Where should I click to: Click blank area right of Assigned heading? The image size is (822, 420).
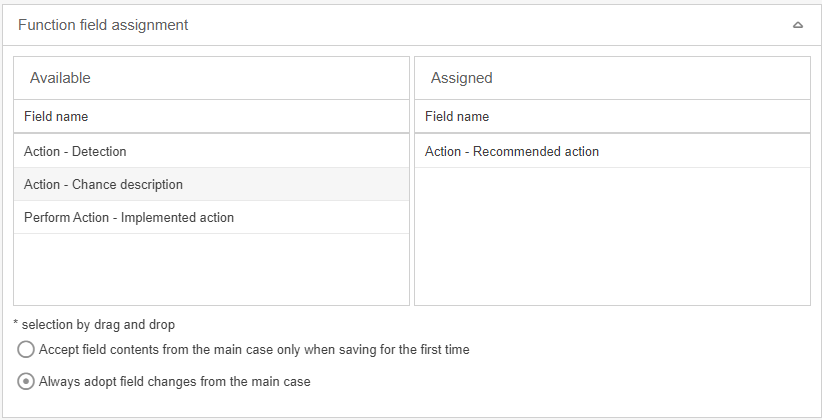tap(650, 78)
